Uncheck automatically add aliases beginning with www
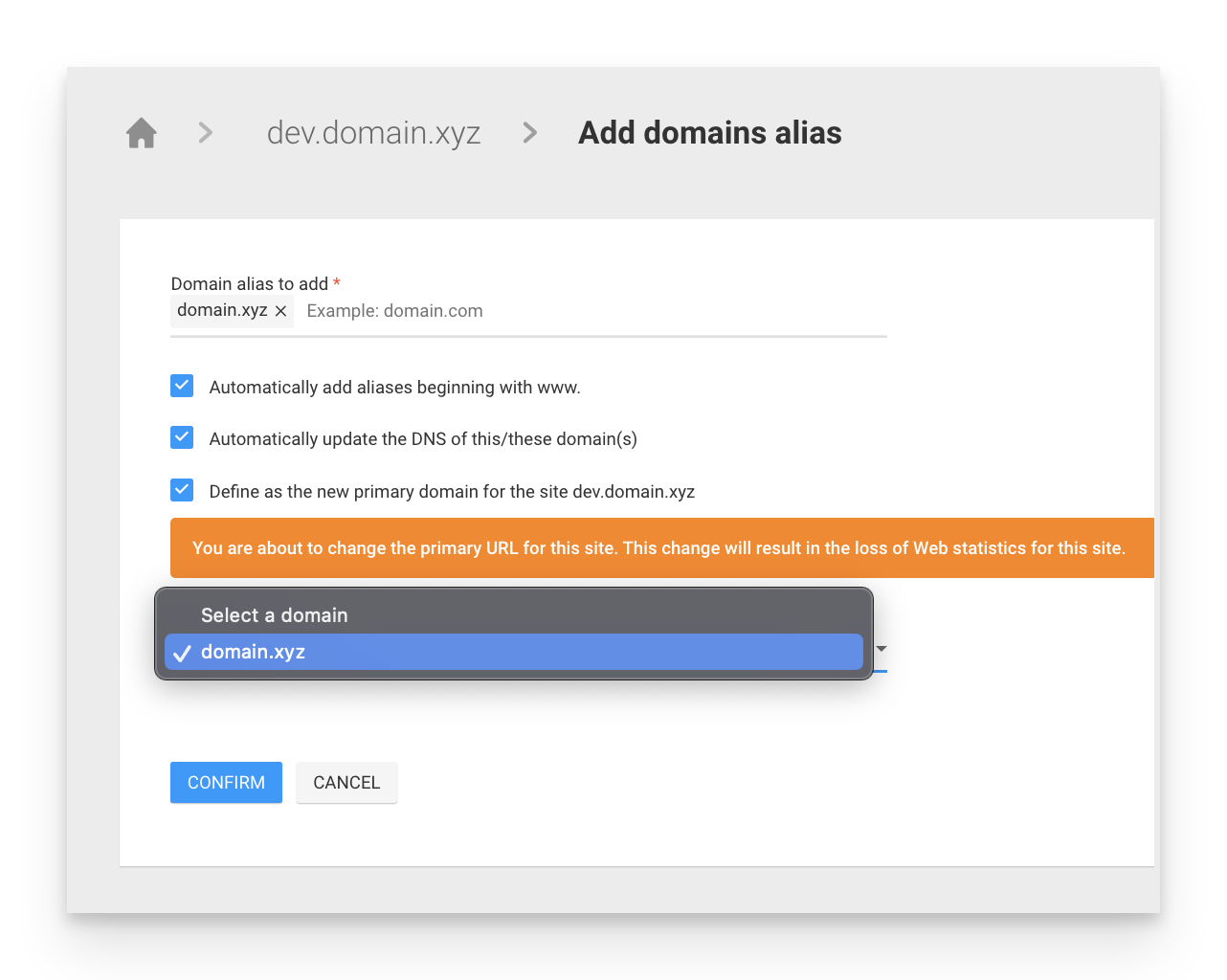 (x=182, y=386)
